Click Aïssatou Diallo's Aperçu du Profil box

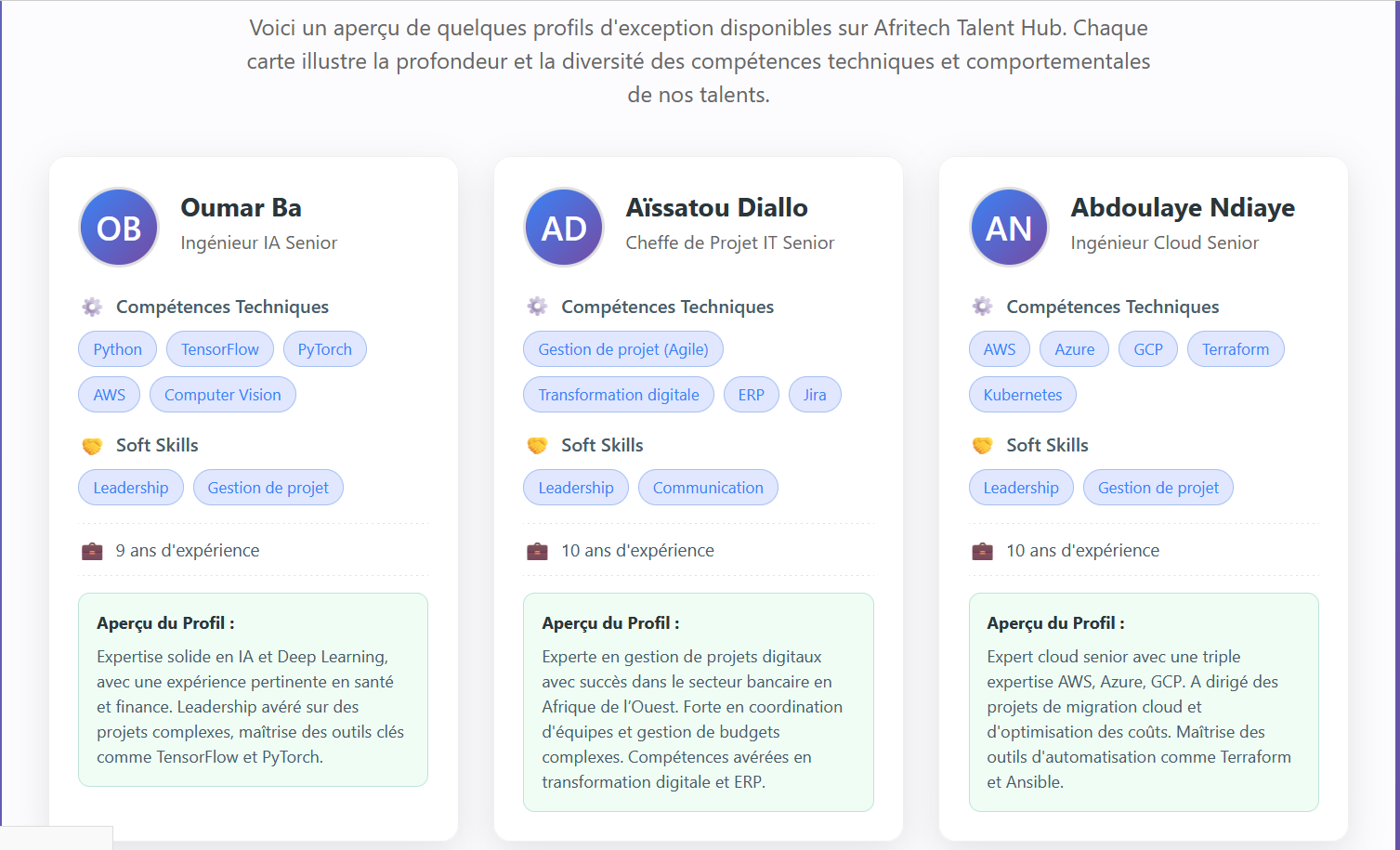point(698,702)
